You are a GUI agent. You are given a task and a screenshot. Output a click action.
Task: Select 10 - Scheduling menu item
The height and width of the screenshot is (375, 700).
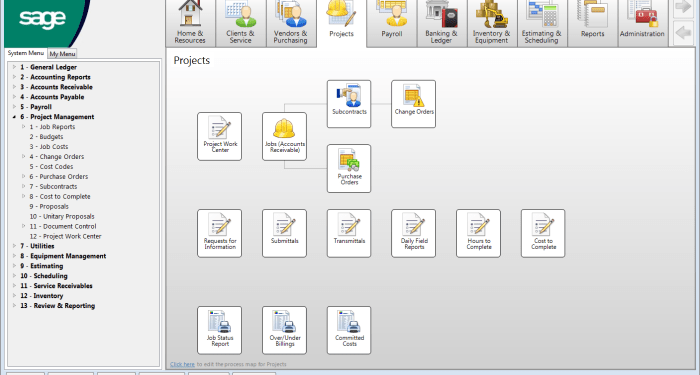pos(44,276)
